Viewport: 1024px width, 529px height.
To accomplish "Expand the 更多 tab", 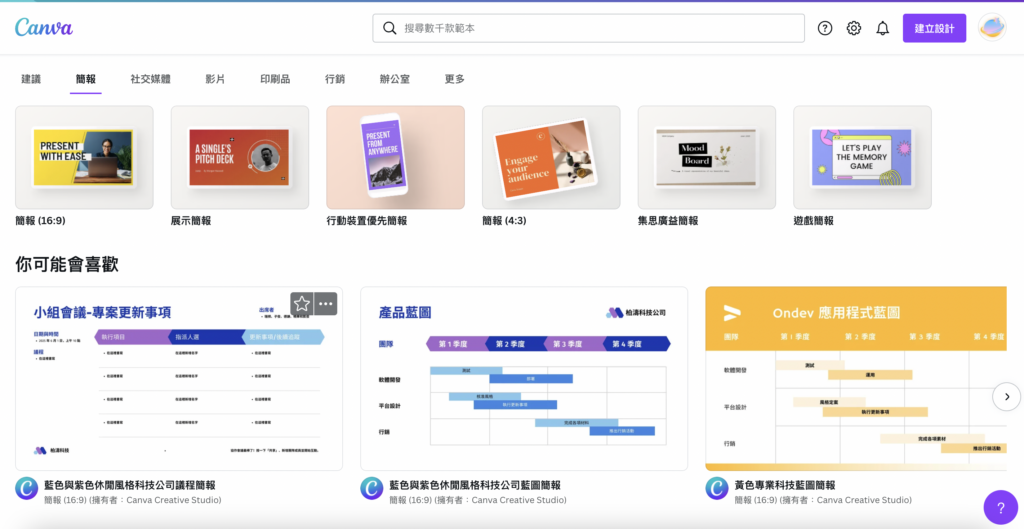I will (455, 79).
